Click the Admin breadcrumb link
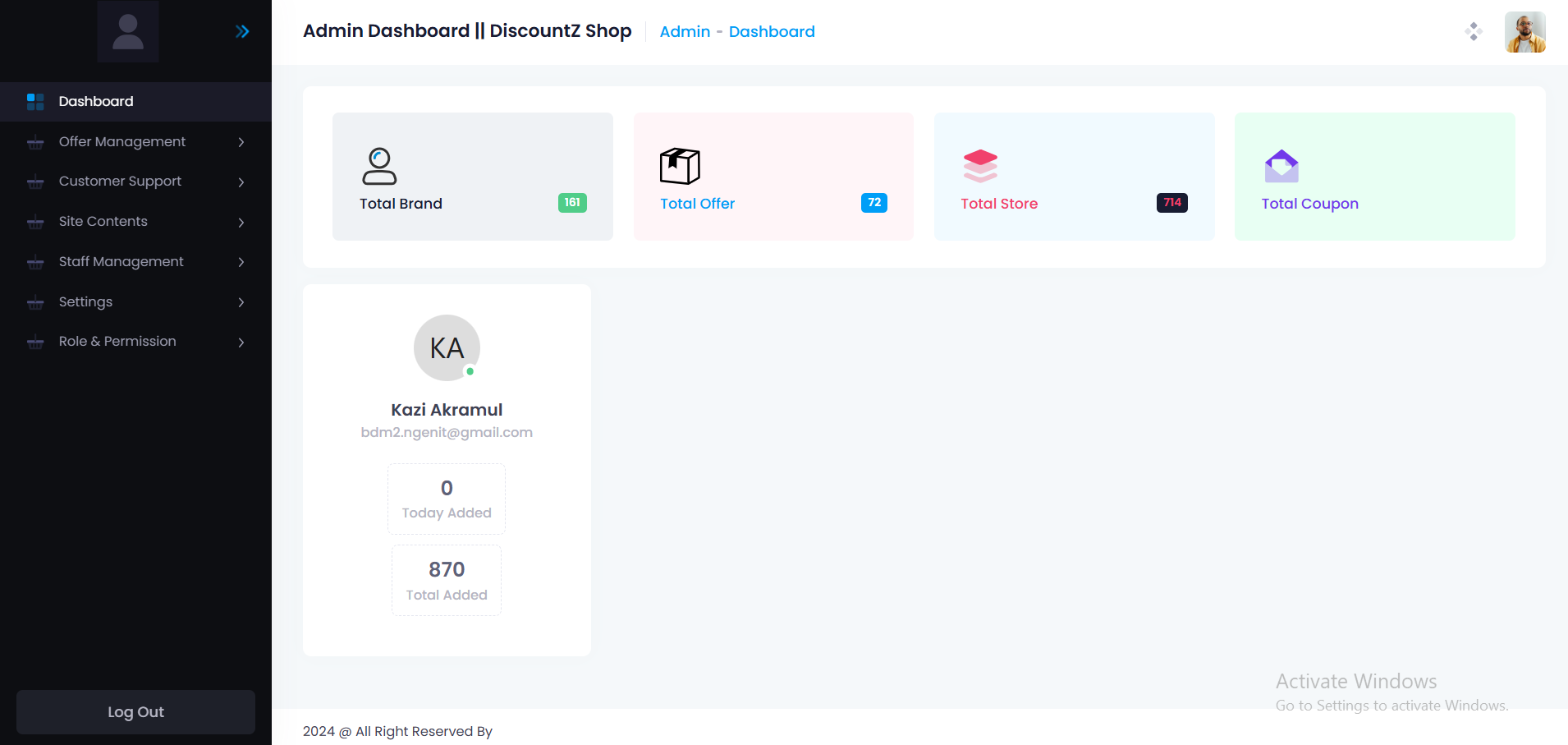The image size is (1568, 745). click(685, 32)
